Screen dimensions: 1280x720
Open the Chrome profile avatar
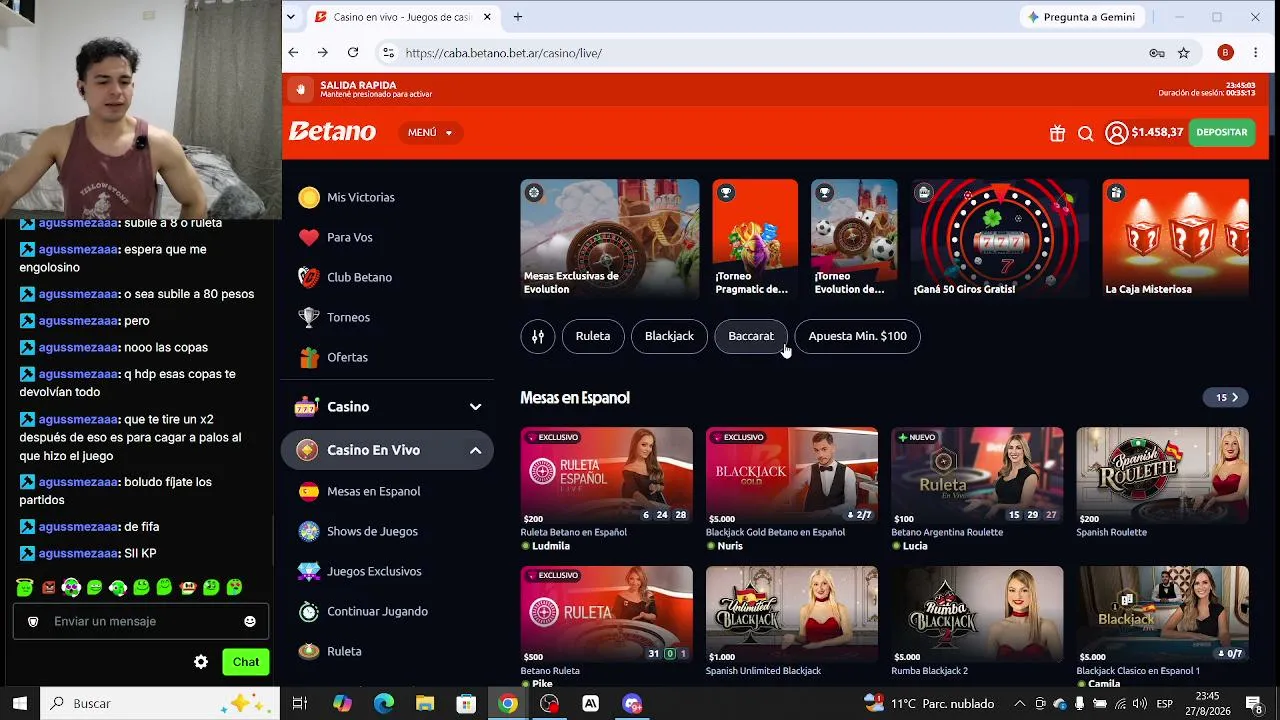click(1225, 53)
